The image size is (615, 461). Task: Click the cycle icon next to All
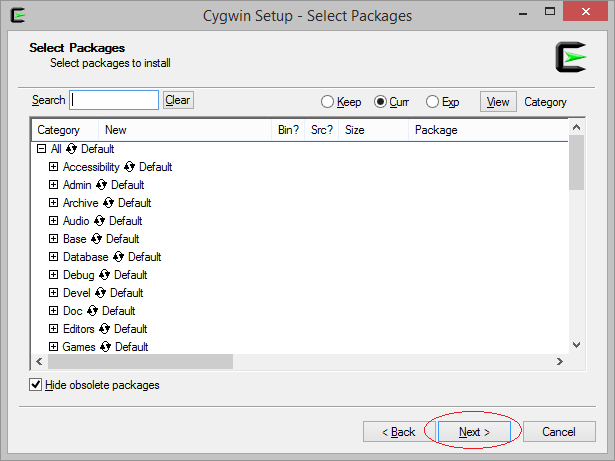pos(71,149)
